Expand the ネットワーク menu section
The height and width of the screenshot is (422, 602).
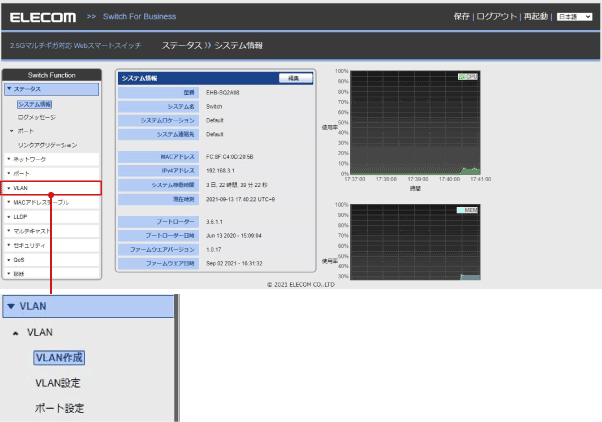[51, 159]
